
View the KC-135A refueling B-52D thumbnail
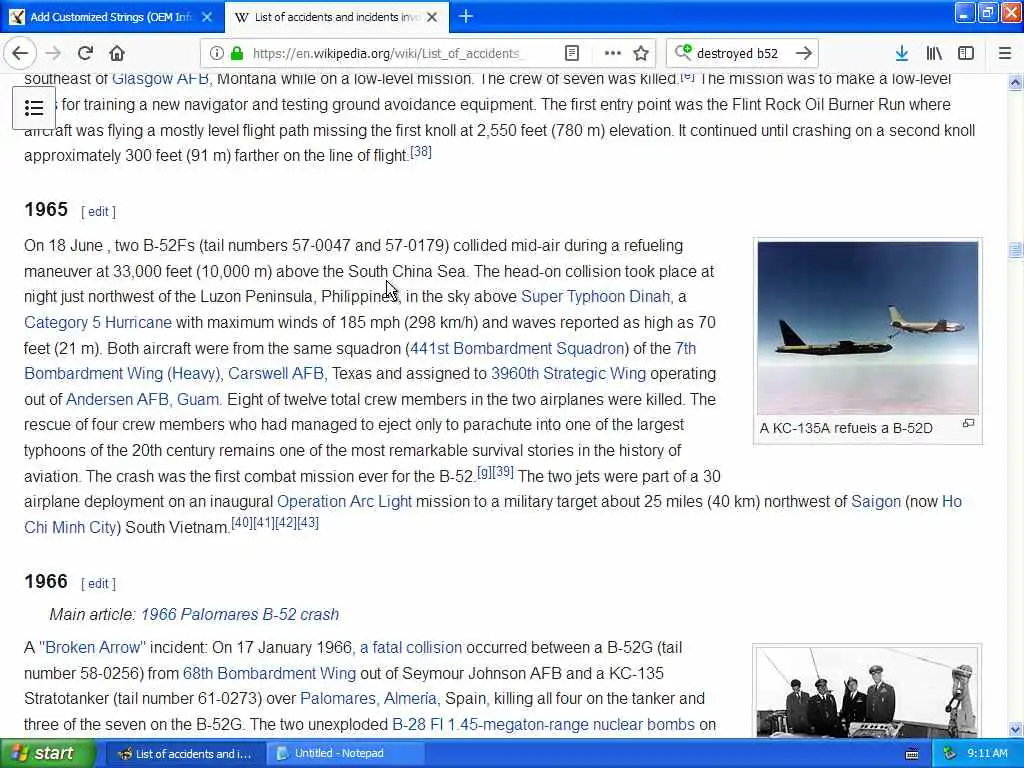pyautogui.click(x=868, y=328)
